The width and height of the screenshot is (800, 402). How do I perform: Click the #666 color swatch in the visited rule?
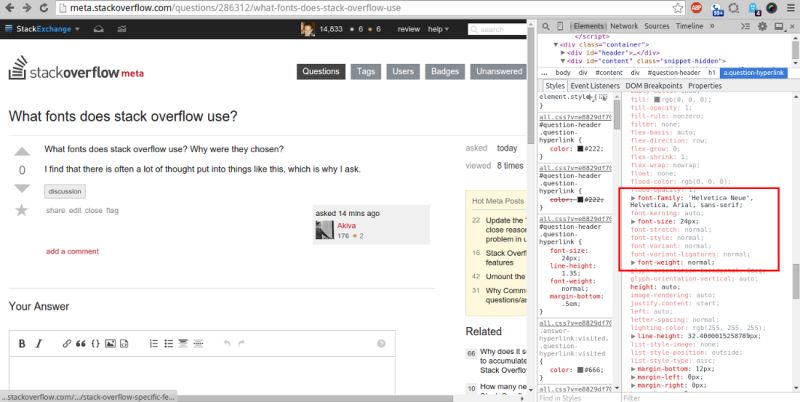coord(580,370)
